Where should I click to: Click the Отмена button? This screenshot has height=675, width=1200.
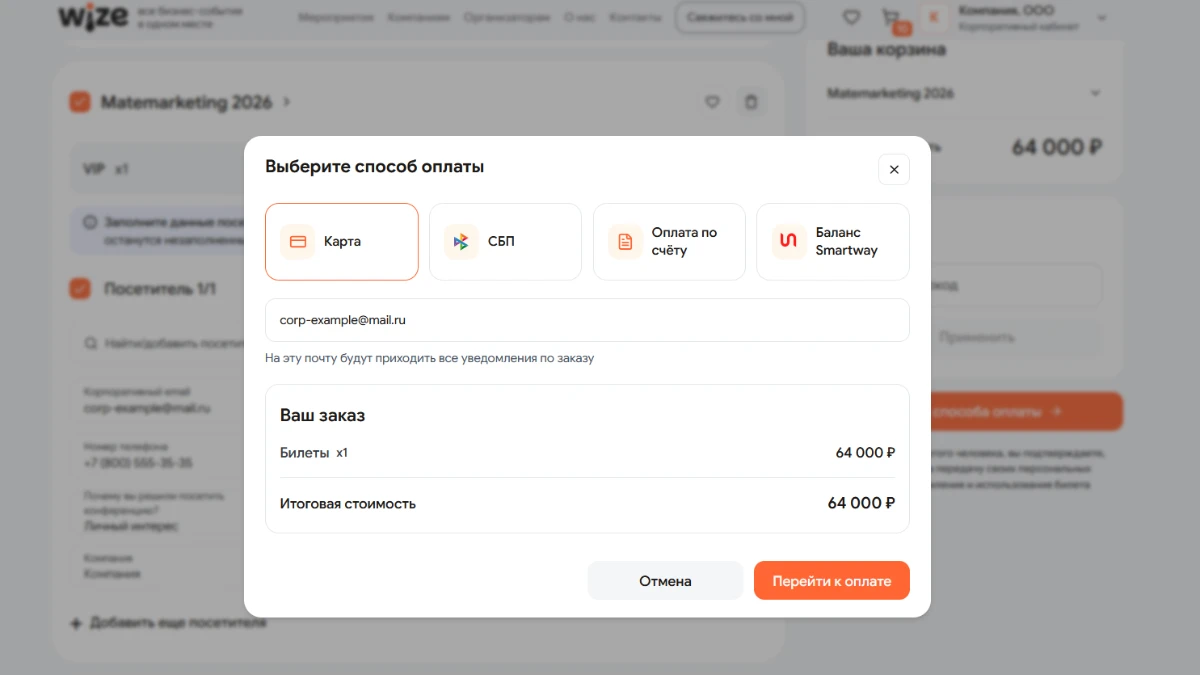(x=665, y=581)
